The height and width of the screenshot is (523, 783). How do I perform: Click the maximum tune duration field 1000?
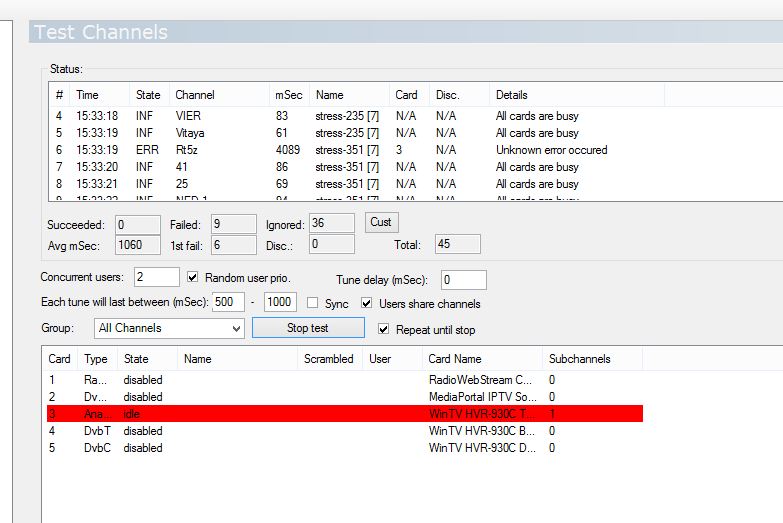pos(280,302)
